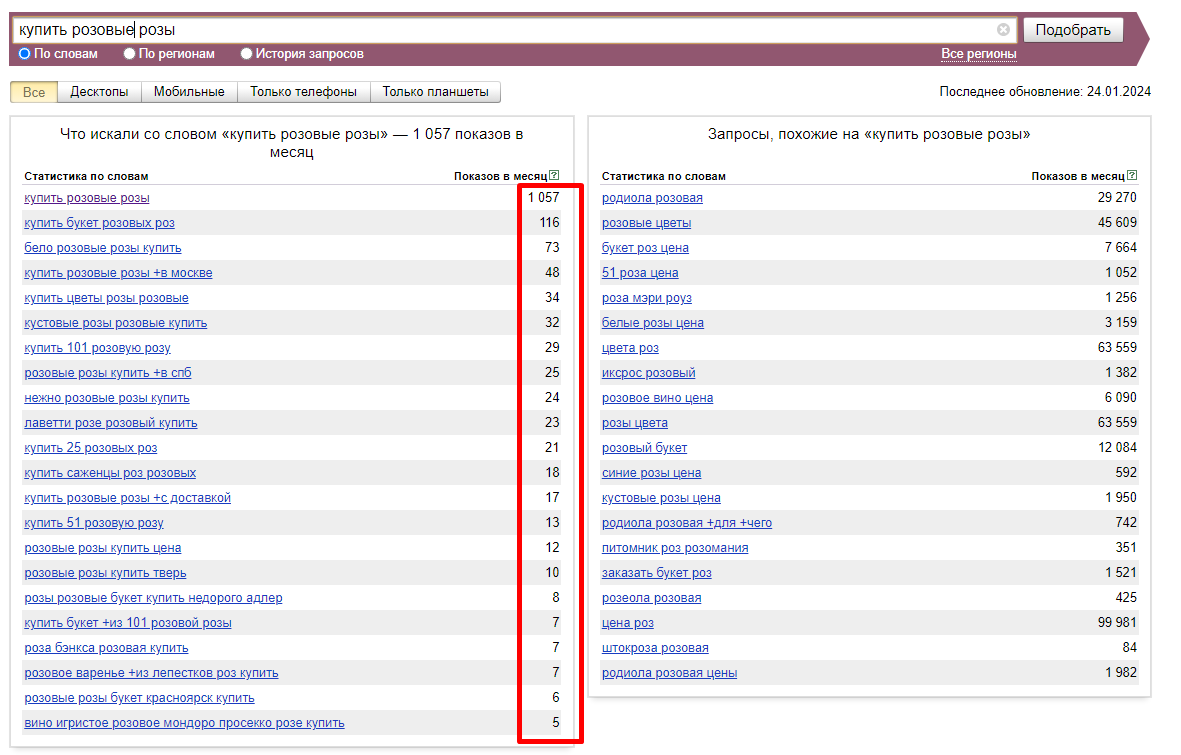Open link 'розовое варенье +из лепестков роз купить'
This screenshot has width=1181, height=755.
pyautogui.click(x=151, y=673)
